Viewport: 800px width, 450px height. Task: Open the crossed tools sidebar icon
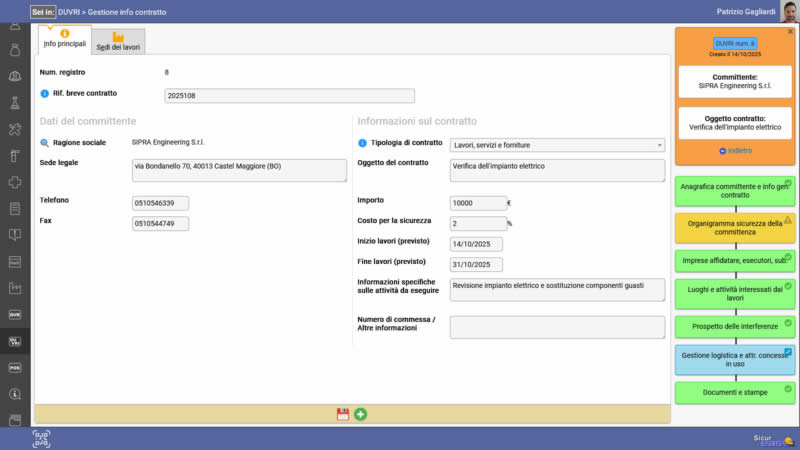pos(15,129)
